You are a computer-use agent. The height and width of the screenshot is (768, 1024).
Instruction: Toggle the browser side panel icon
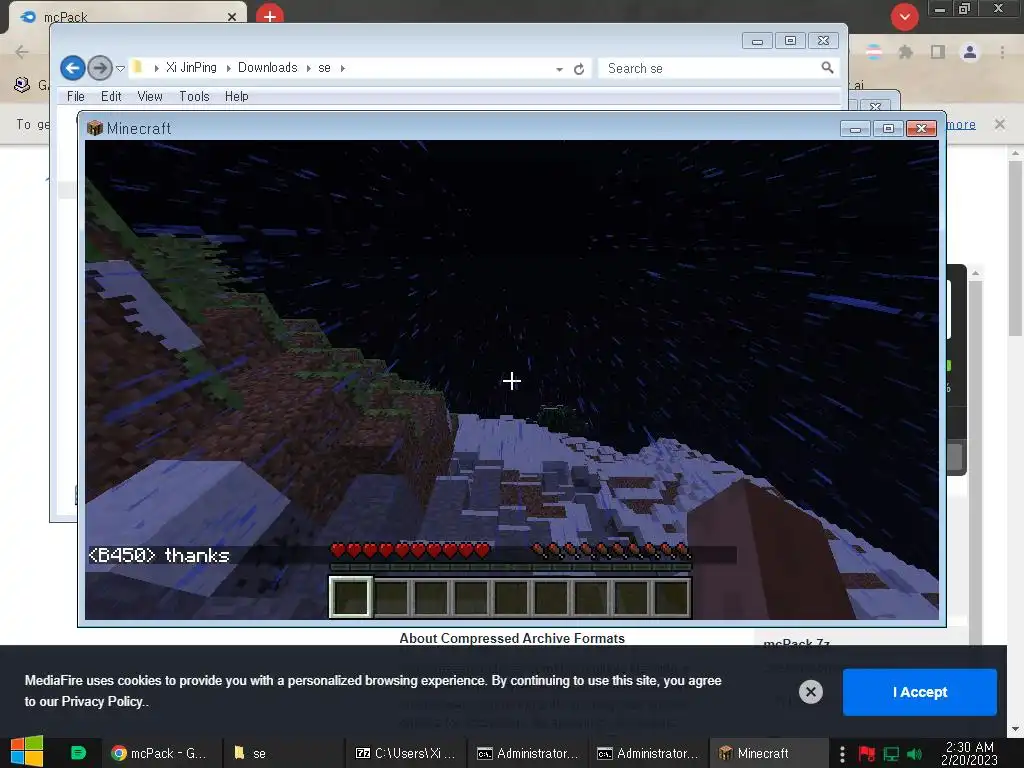[938, 52]
